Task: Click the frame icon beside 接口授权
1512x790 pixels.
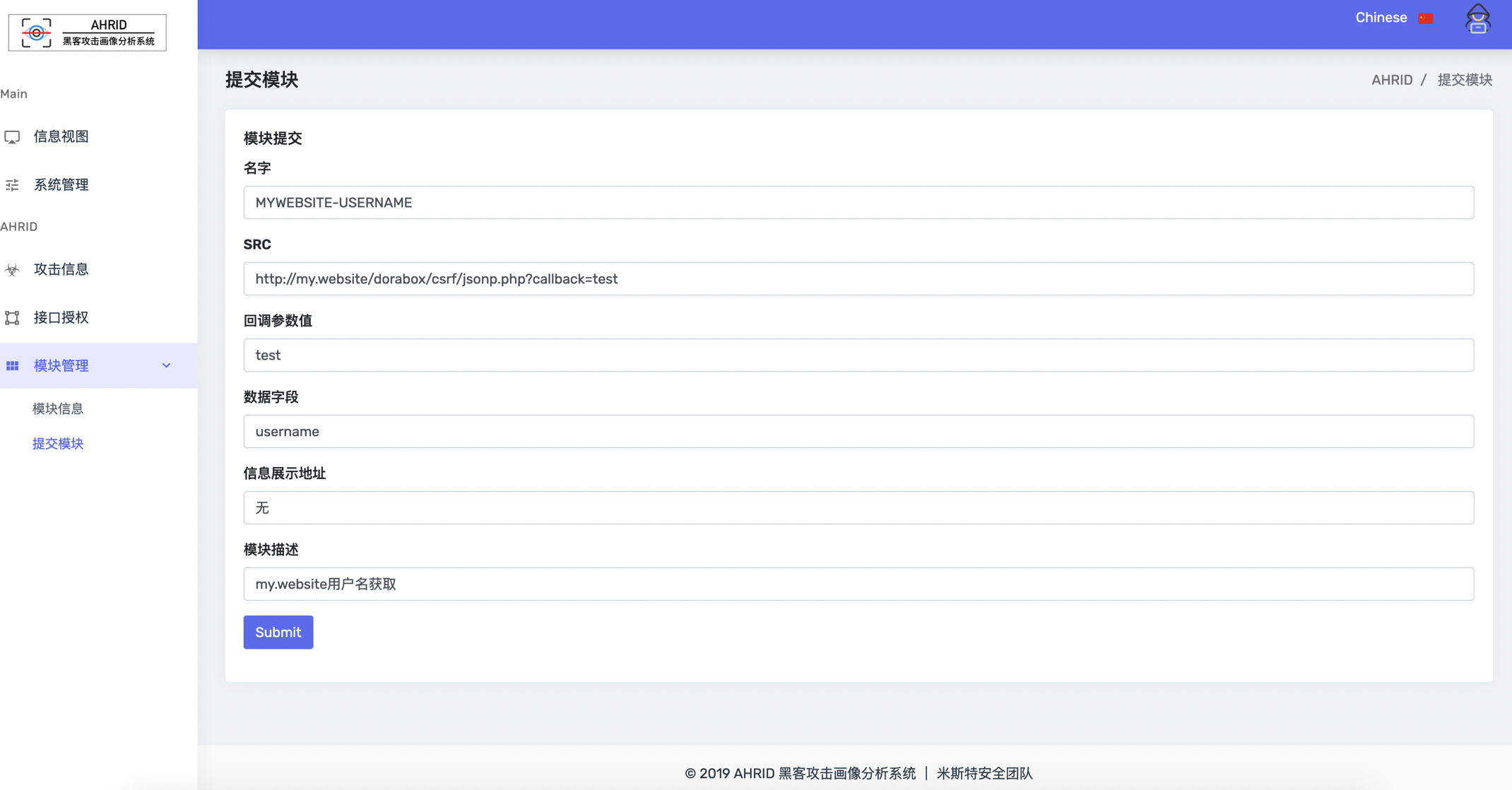Action: tap(12, 318)
